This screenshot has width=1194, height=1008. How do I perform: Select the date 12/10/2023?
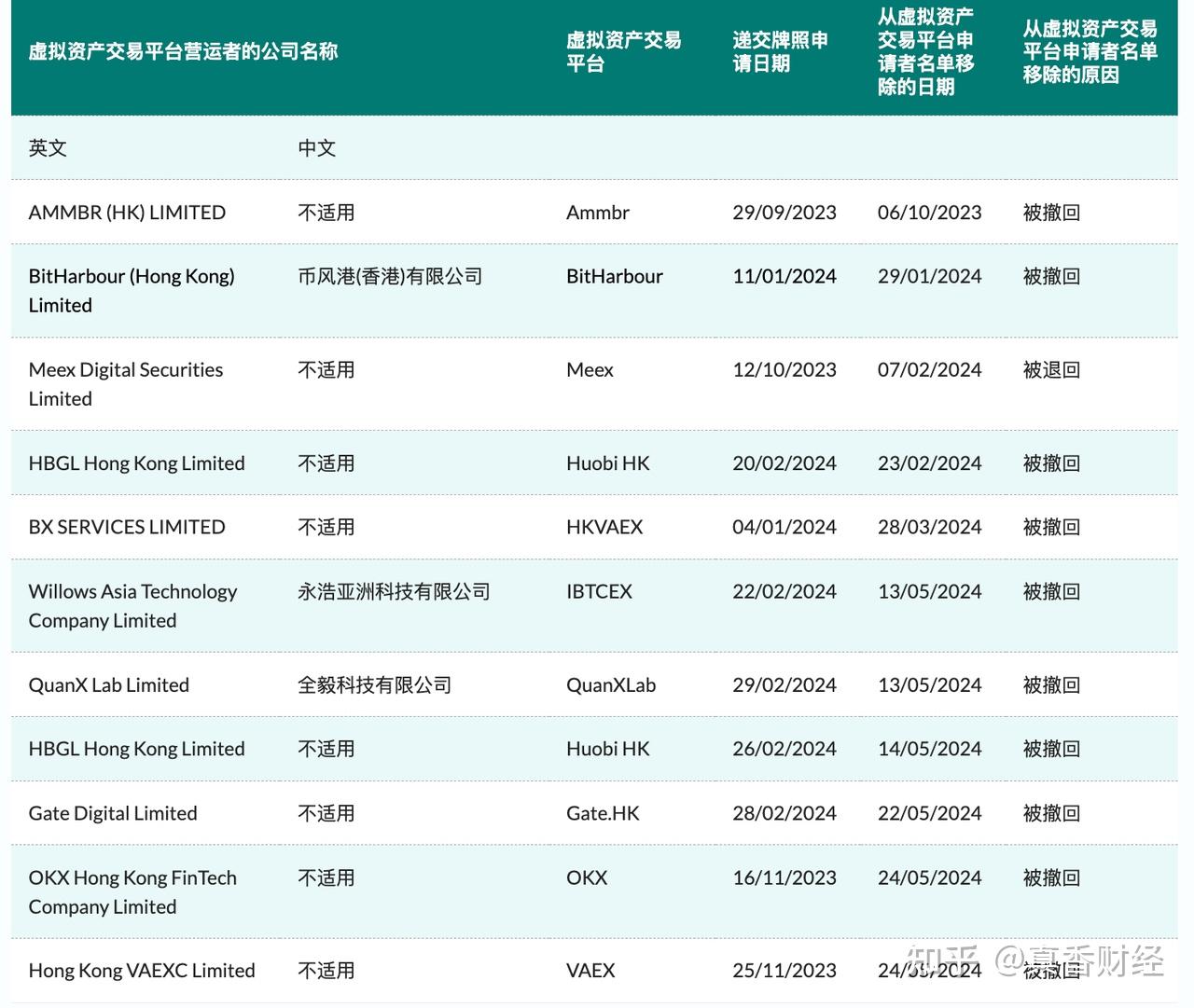click(x=784, y=370)
